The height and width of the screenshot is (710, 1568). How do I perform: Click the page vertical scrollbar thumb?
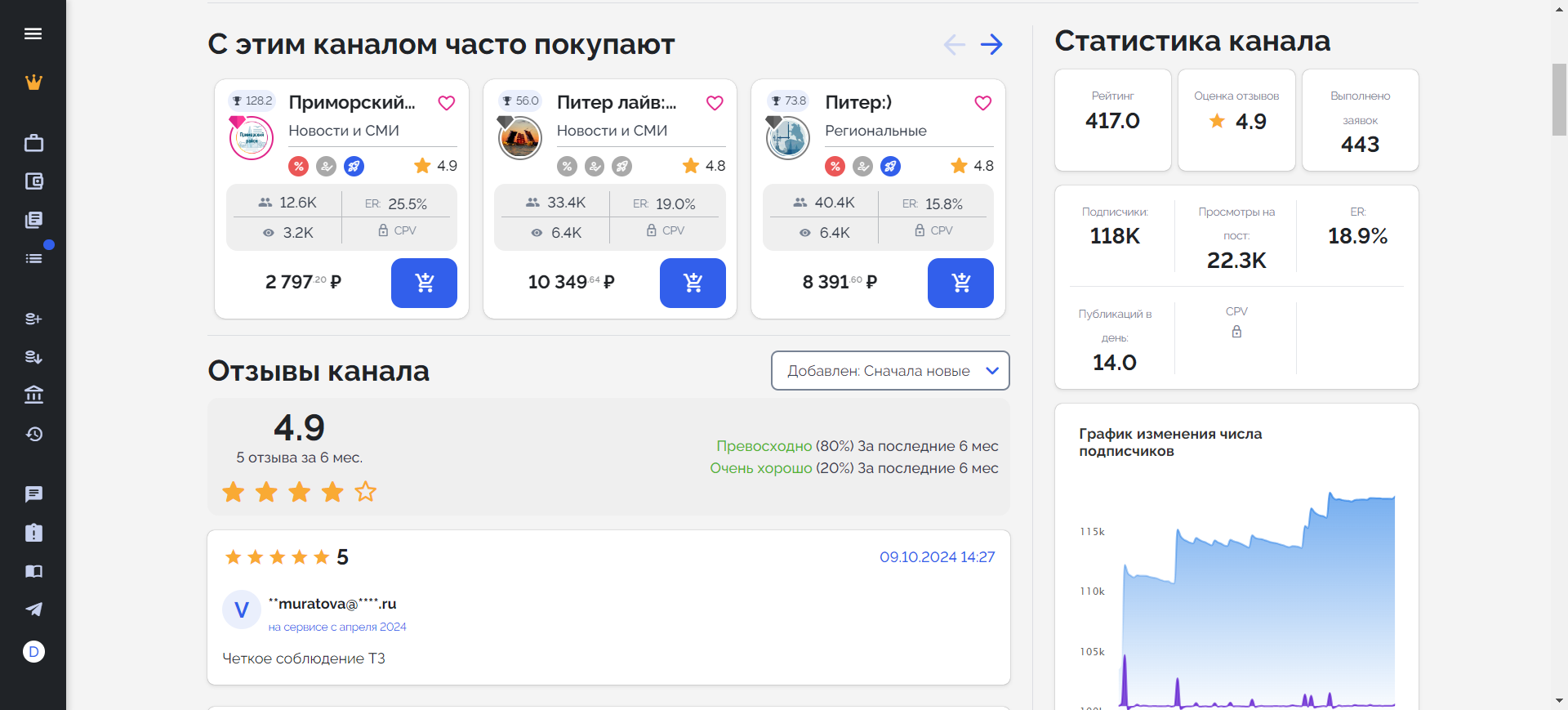[1559, 98]
